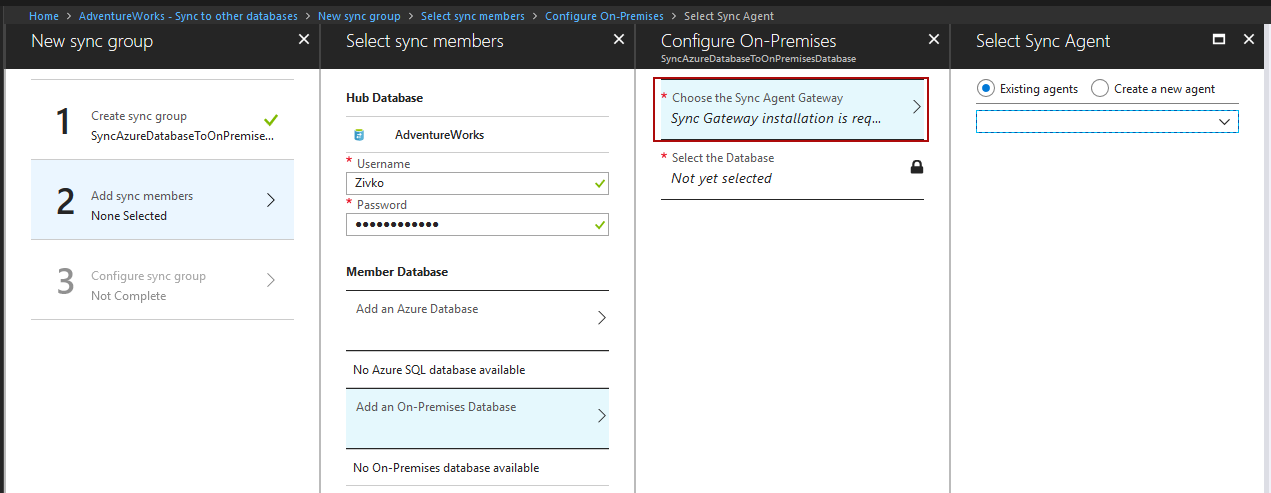The image size is (1271, 493).
Task: Close the Select sync members blade
Action: [x=619, y=39]
